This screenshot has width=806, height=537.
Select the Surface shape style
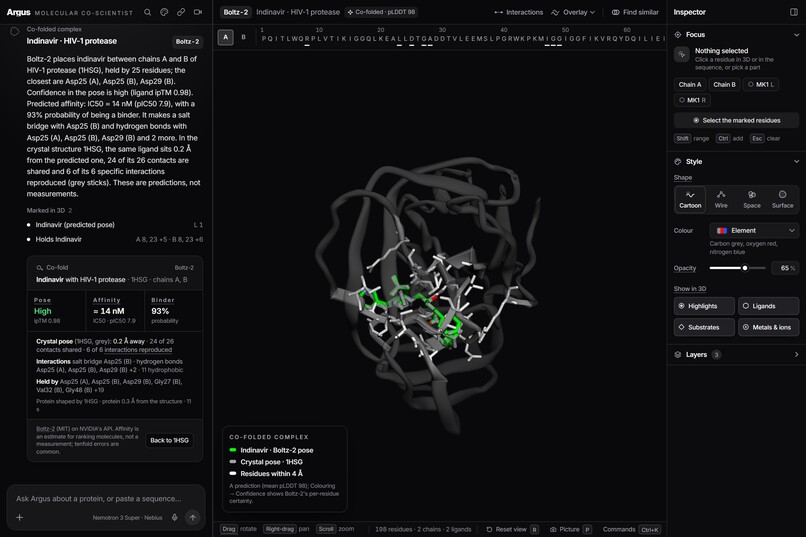pos(782,199)
